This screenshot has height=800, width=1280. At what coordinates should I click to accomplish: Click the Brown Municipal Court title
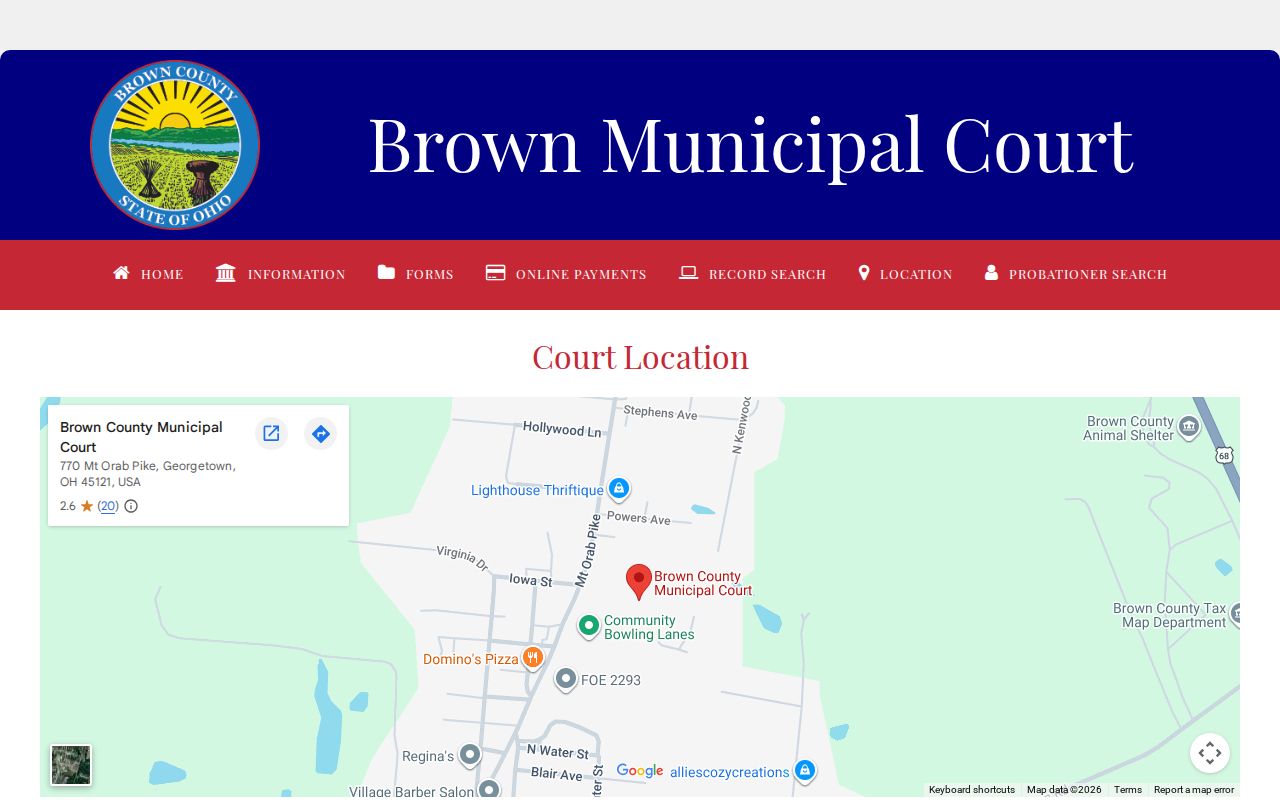coord(750,145)
